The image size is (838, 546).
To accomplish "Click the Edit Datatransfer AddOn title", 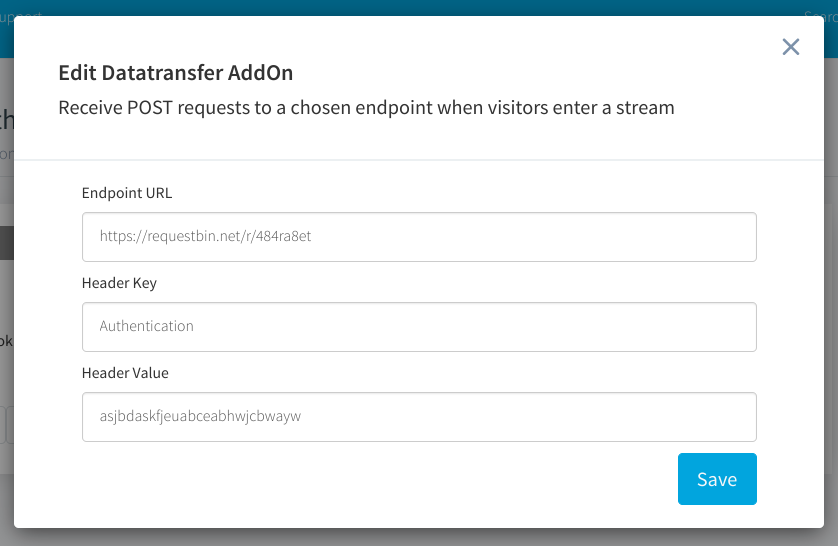I will point(176,73).
